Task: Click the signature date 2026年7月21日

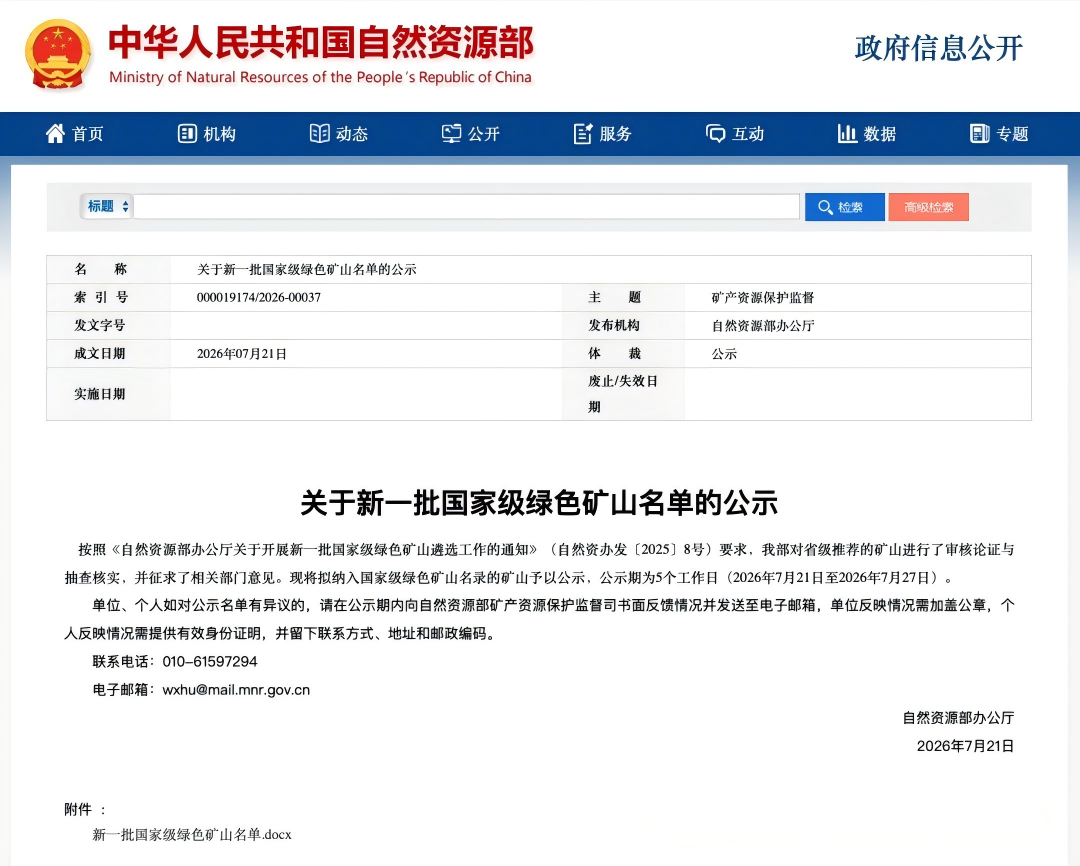Action: [x=965, y=746]
